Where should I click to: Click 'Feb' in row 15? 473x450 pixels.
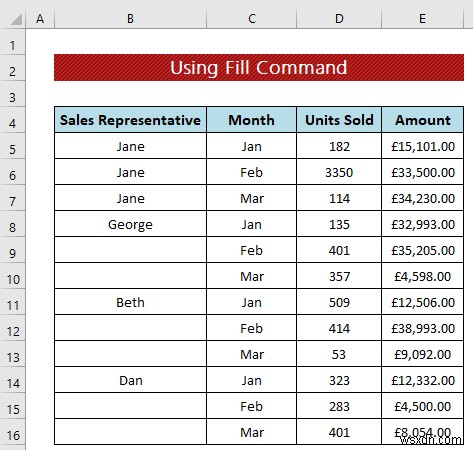coord(252,406)
